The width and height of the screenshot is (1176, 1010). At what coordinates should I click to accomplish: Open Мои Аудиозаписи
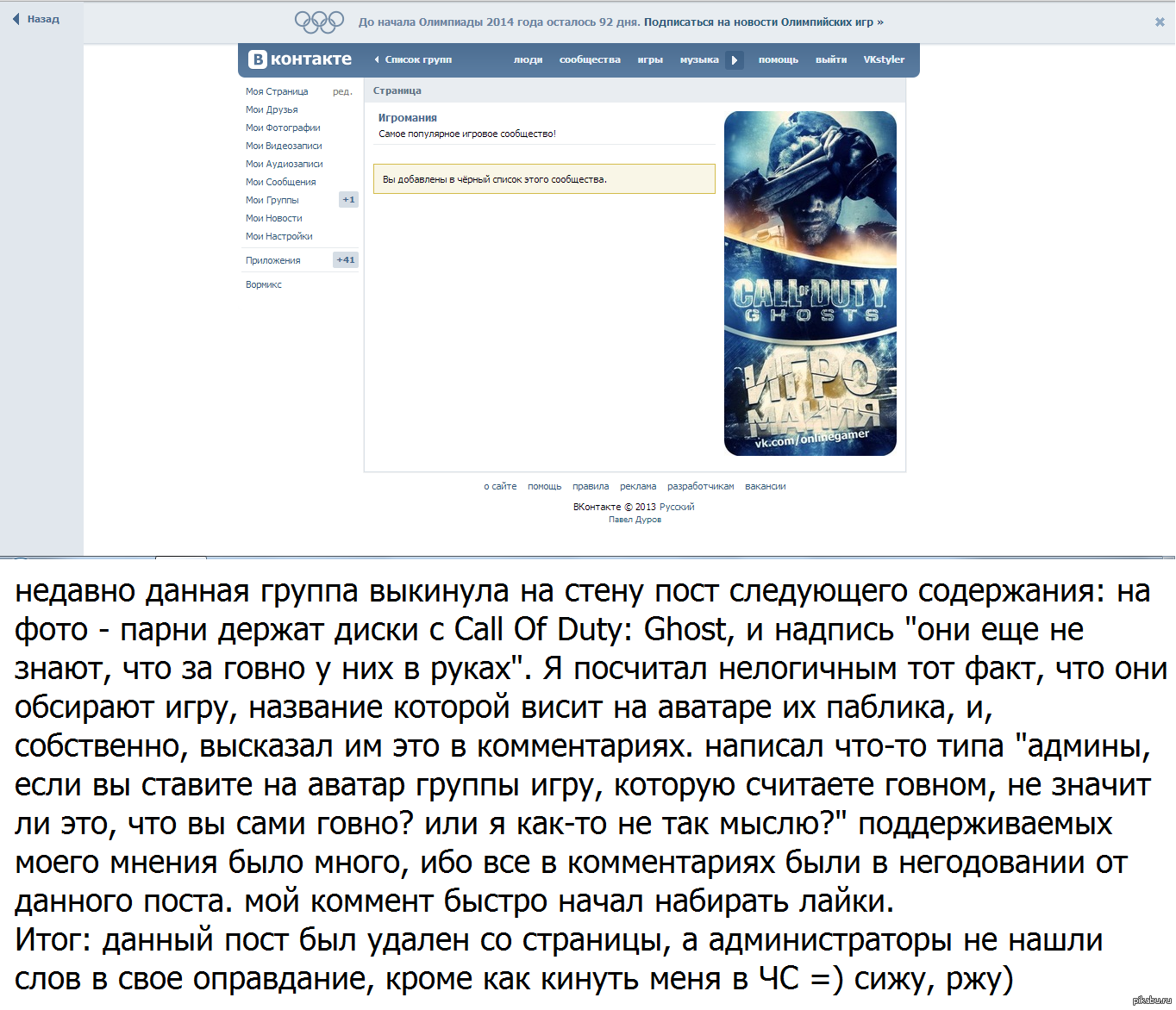(285, 164)
